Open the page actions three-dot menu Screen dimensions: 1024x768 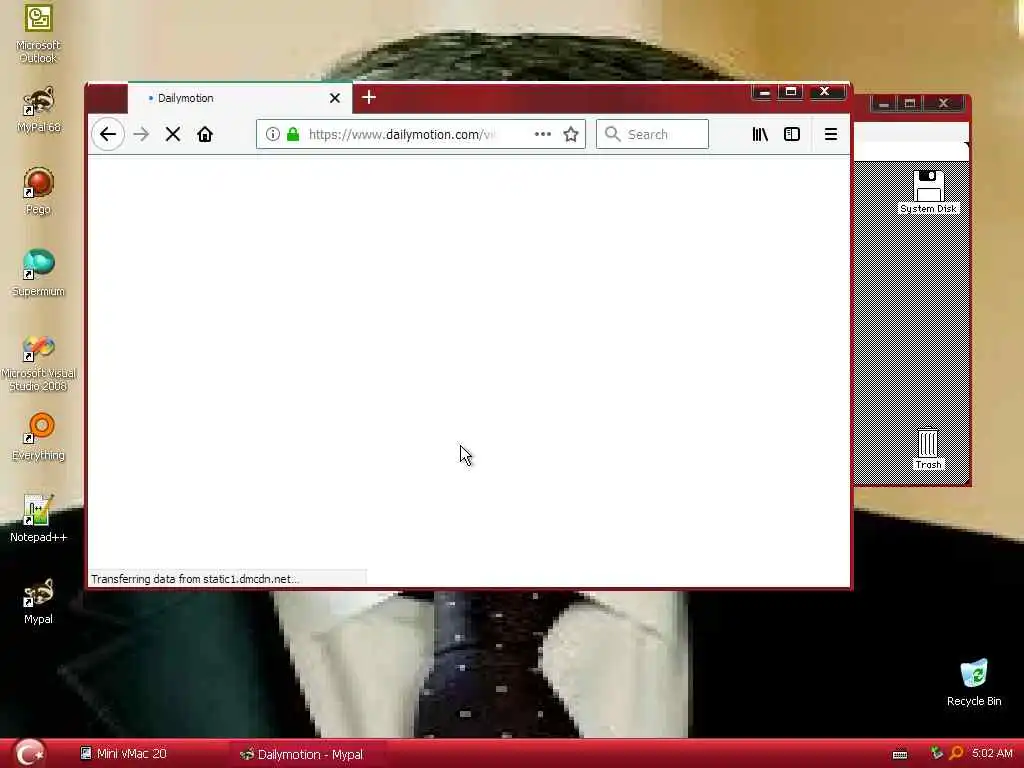[543, 134]
